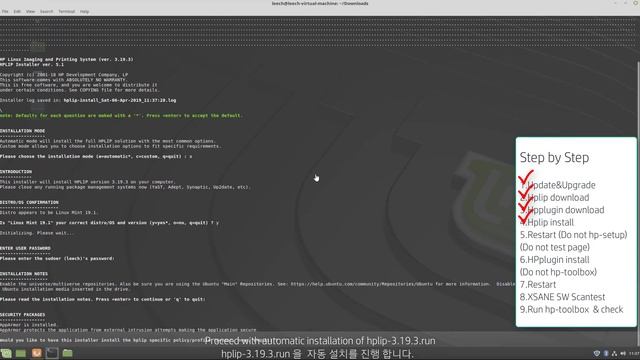Open the File menu in terminal

5,11
